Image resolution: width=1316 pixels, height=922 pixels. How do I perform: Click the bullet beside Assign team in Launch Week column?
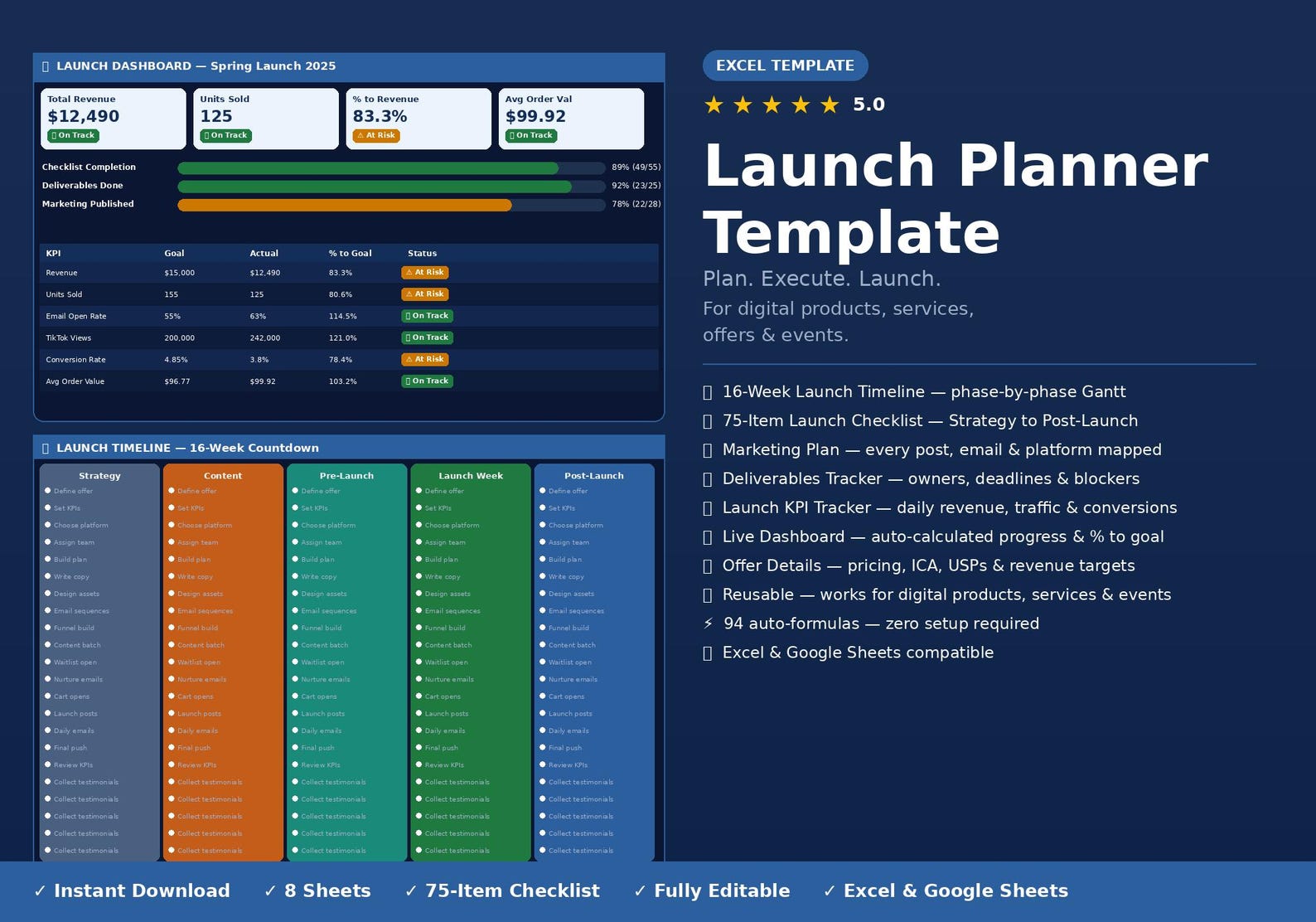pos(419,542)
